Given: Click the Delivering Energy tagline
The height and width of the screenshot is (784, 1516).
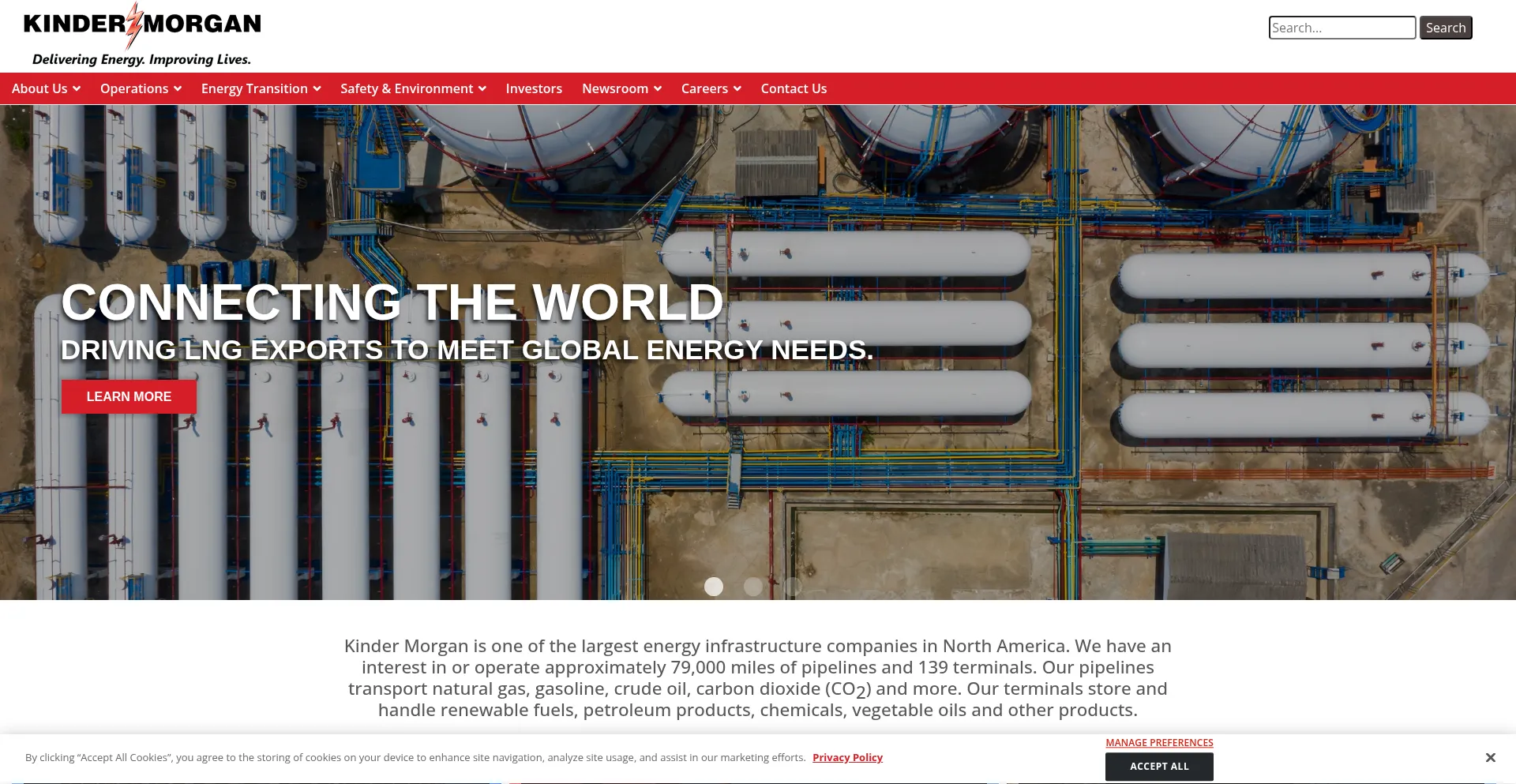Looking at the screenshot, I should pos(142,59).
